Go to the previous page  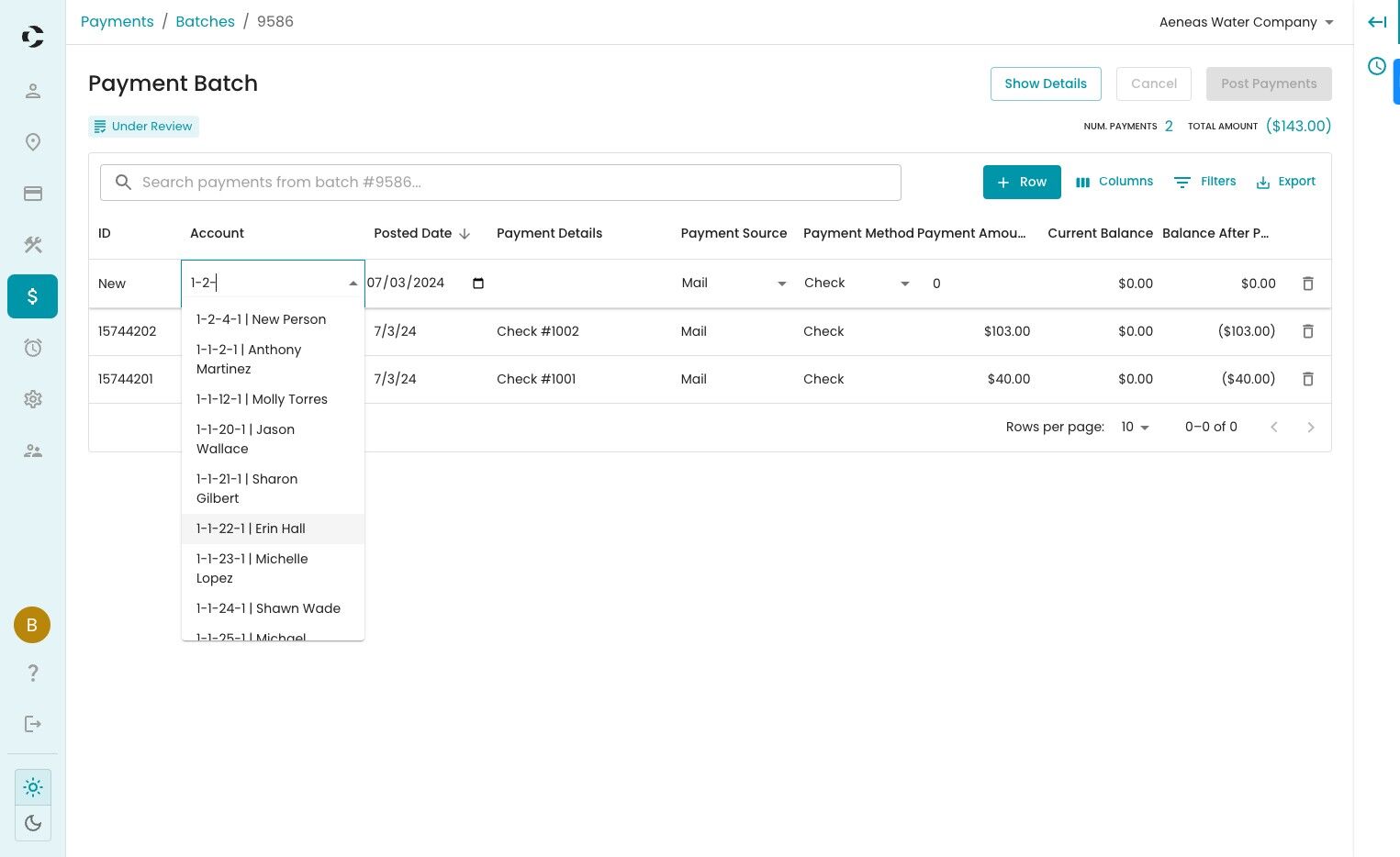[x=1274, y=427]
